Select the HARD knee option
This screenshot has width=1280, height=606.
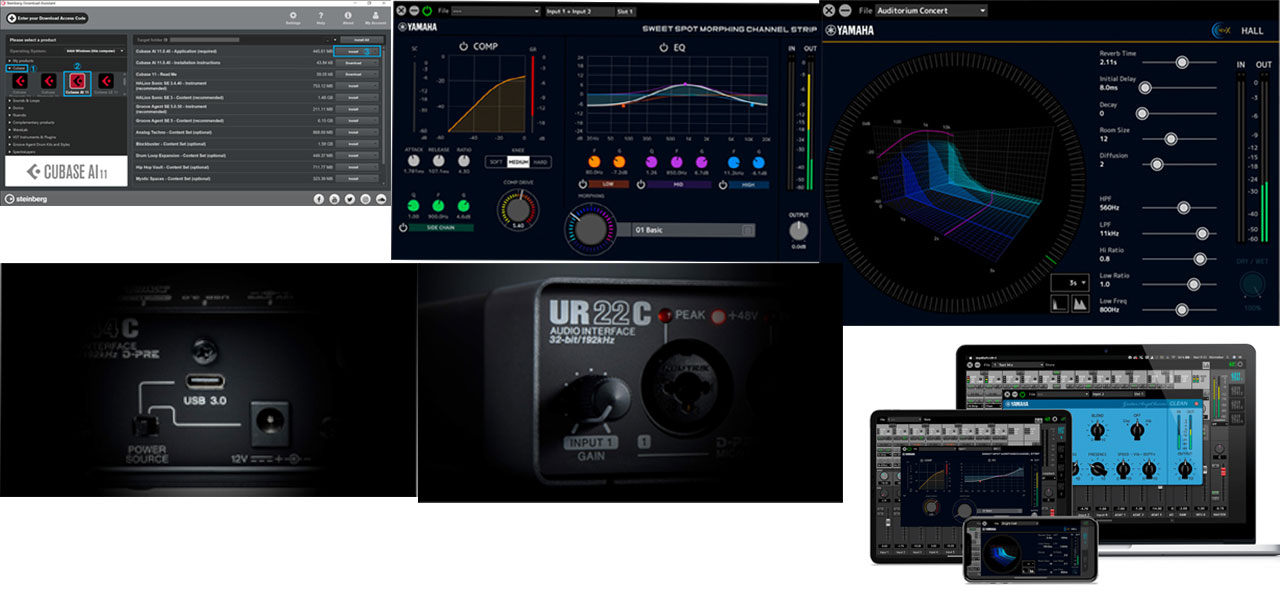click(x=541, y=161)
